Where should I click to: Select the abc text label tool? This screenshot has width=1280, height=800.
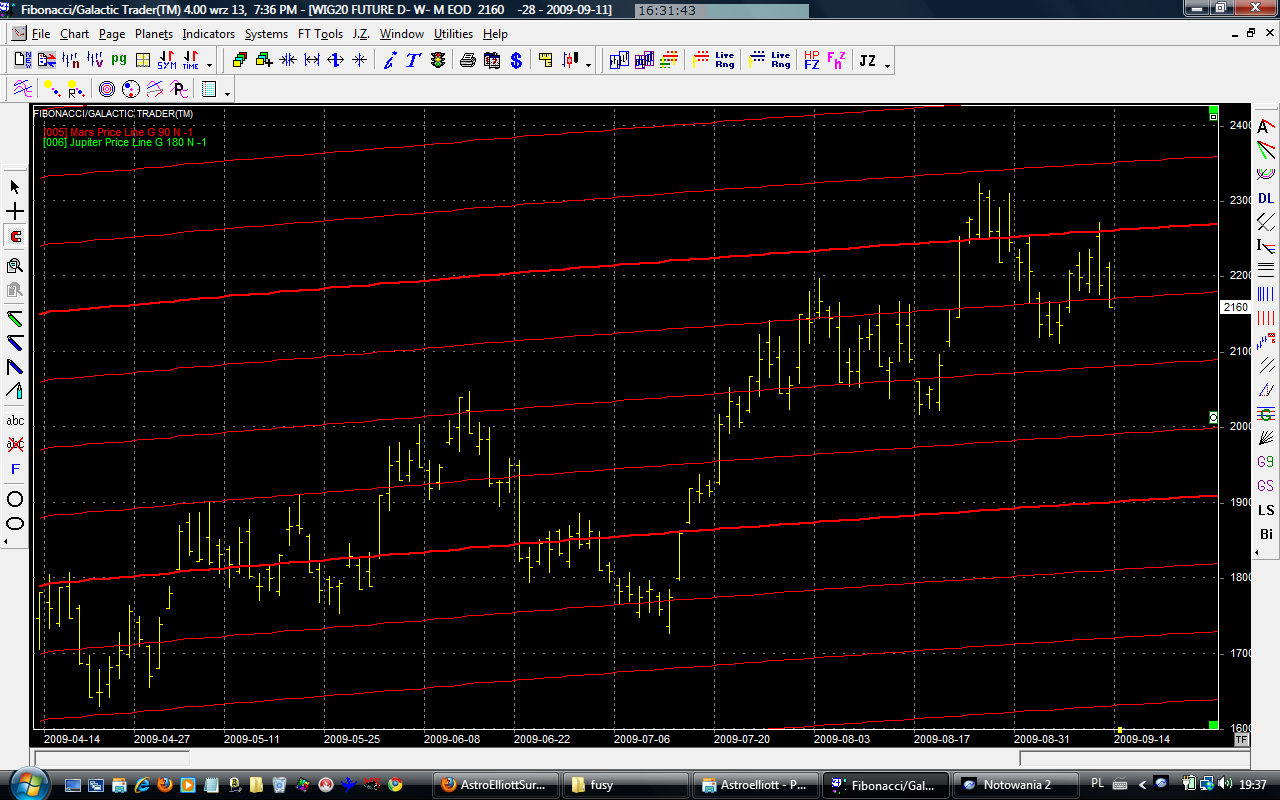(15, 420)
